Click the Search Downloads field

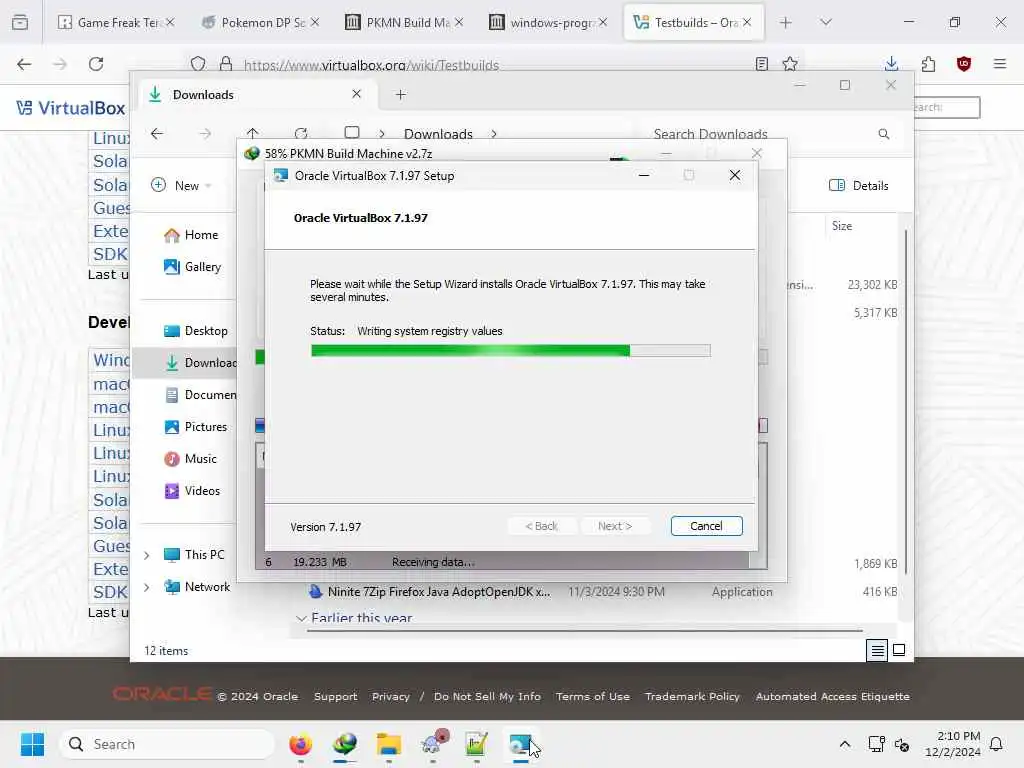coord(771,134)
